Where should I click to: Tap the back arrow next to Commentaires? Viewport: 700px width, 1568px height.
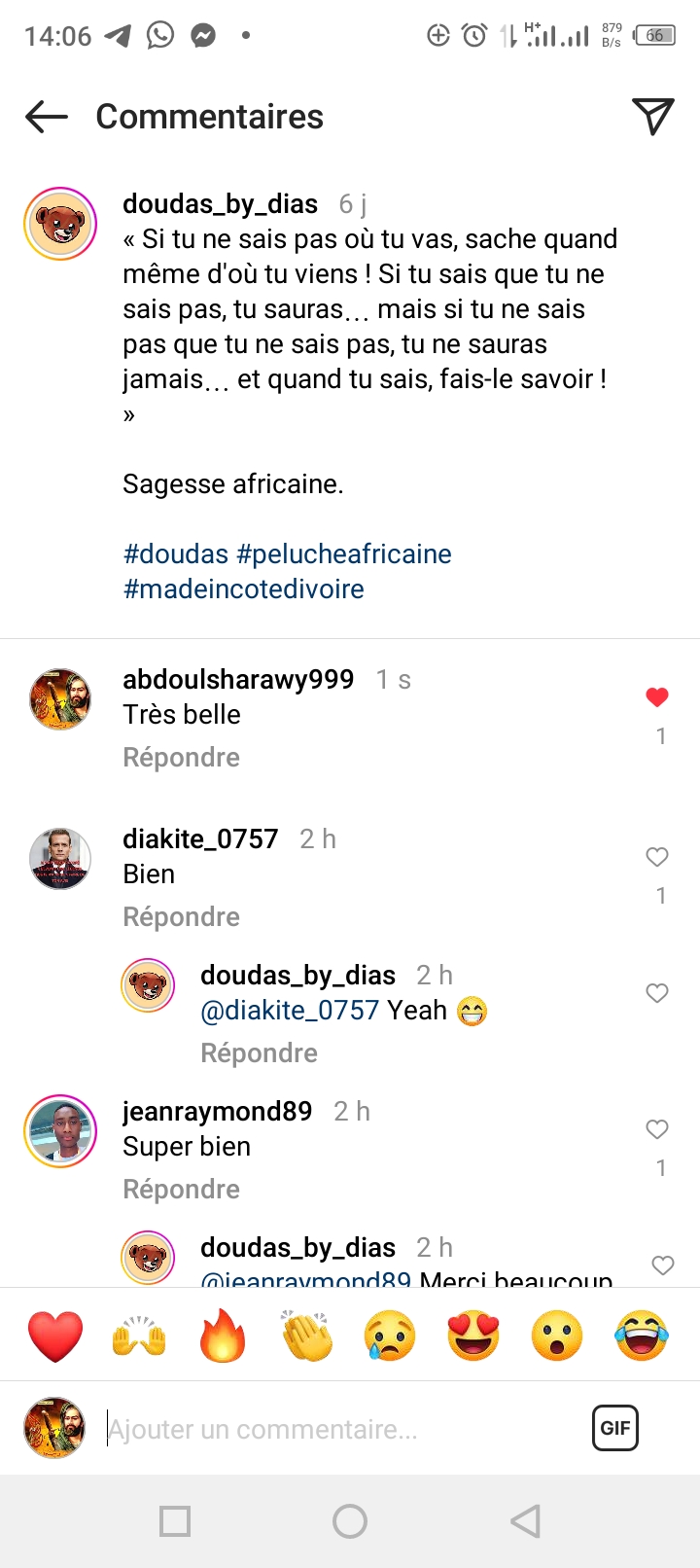pyautogui.click(x=47, y=117)
